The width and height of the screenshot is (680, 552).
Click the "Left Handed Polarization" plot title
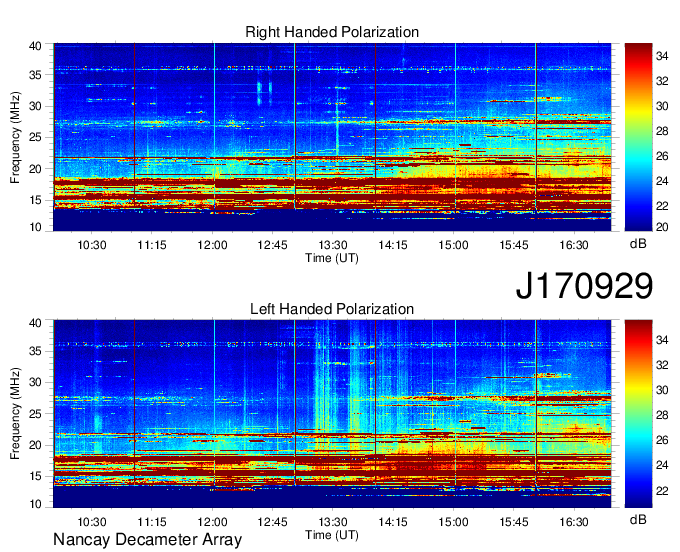pos(332,309)
